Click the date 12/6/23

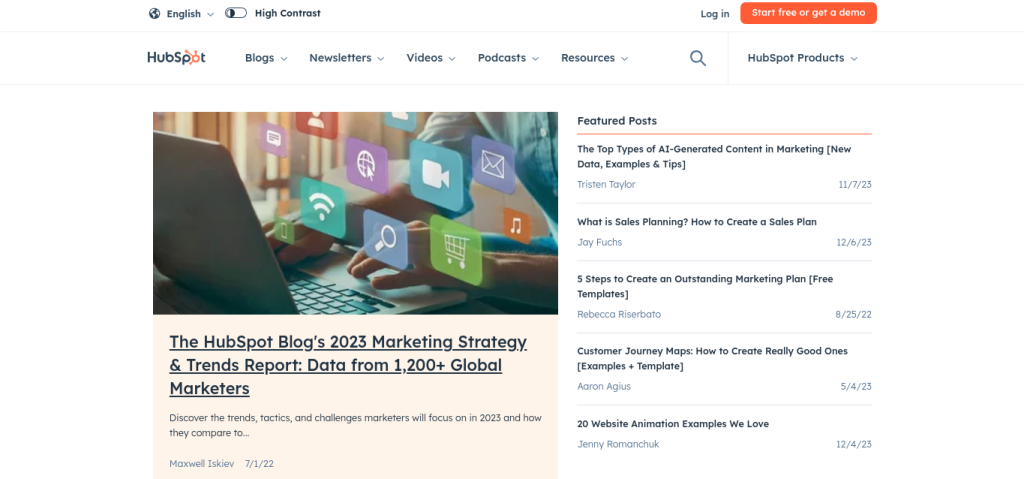tap(854, 242)
